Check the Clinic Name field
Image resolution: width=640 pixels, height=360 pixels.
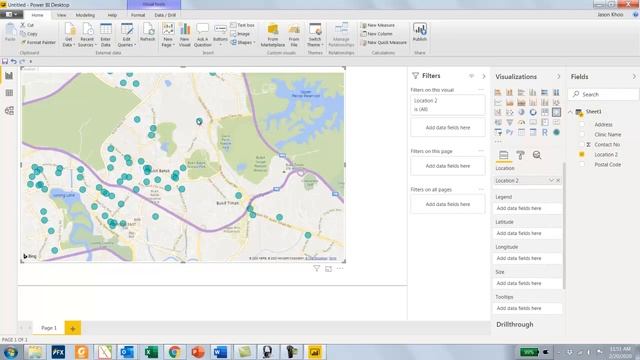(582, 134)
